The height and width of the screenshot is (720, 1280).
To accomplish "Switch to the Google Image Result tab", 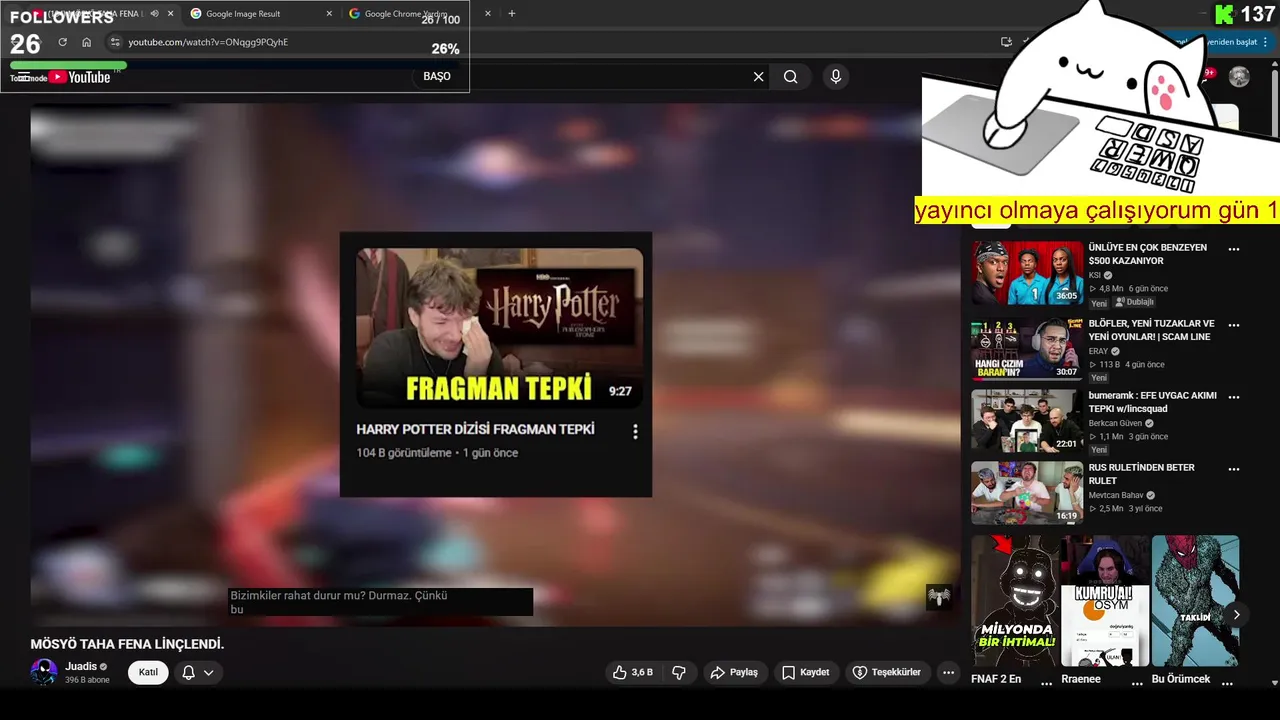I will click(x=256, y=14).
